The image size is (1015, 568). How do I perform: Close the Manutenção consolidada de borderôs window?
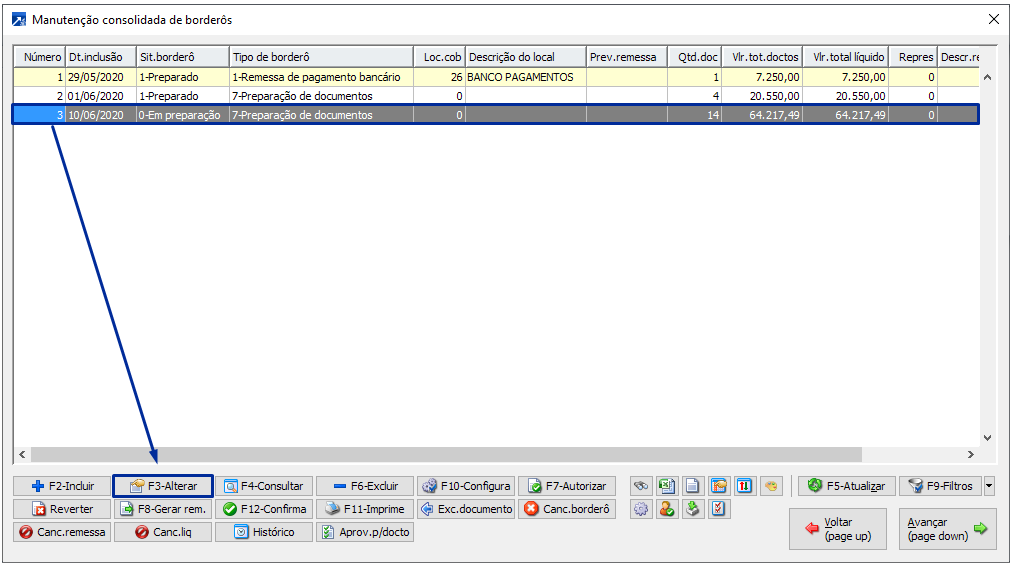tap(994, 19)
